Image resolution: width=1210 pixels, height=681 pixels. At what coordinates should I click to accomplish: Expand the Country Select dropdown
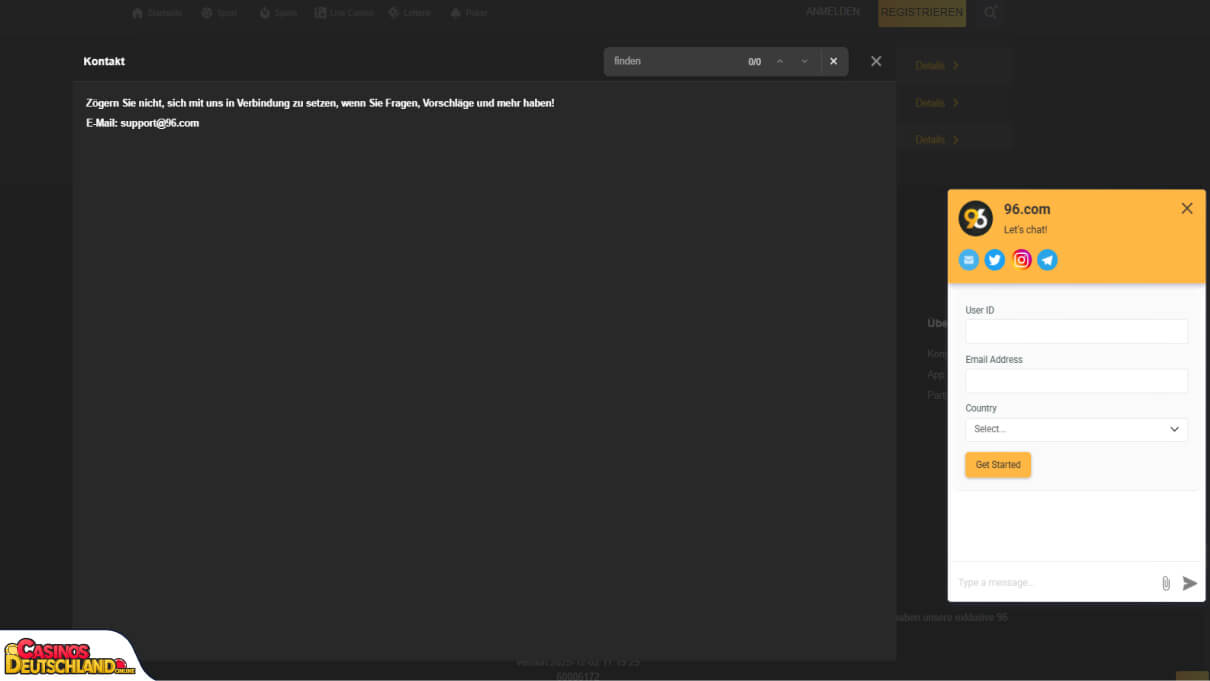[x=1076, y=429]
